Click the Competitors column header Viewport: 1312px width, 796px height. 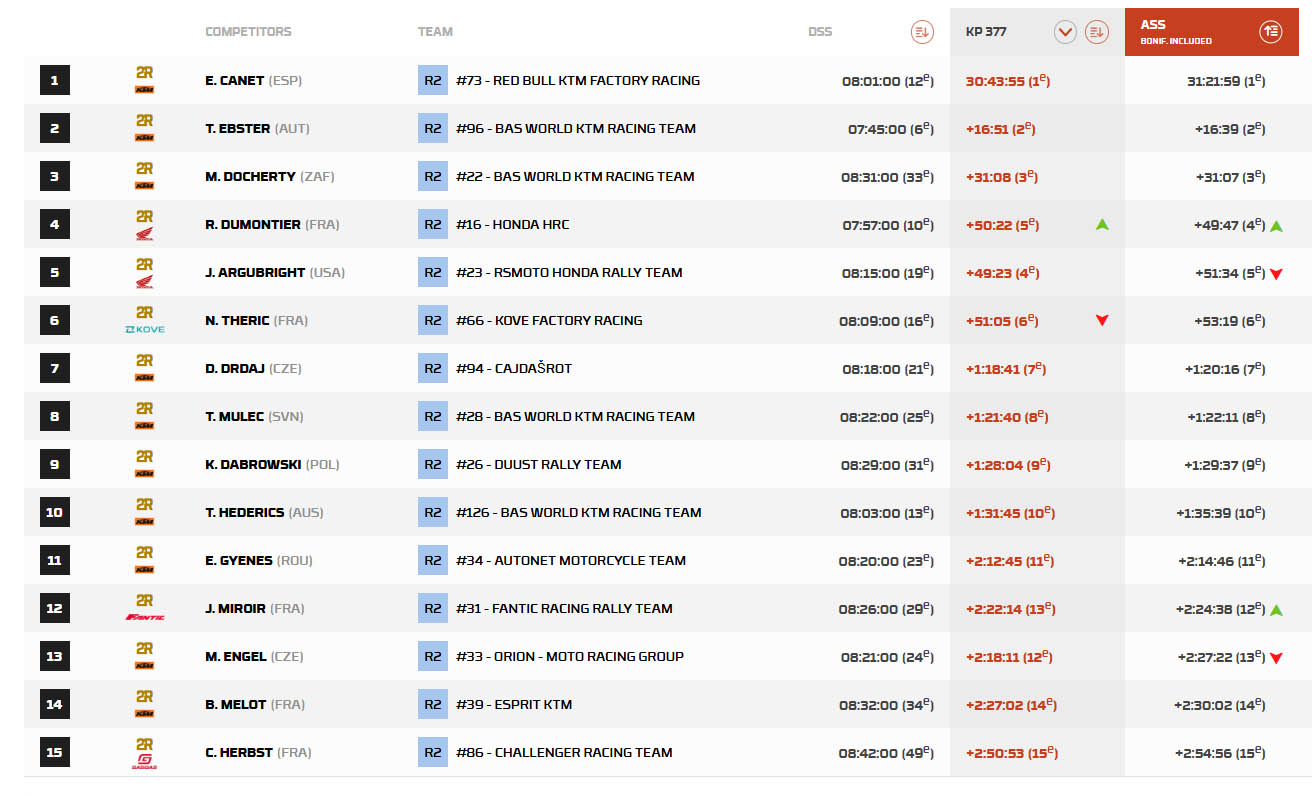tap(248, 32)
